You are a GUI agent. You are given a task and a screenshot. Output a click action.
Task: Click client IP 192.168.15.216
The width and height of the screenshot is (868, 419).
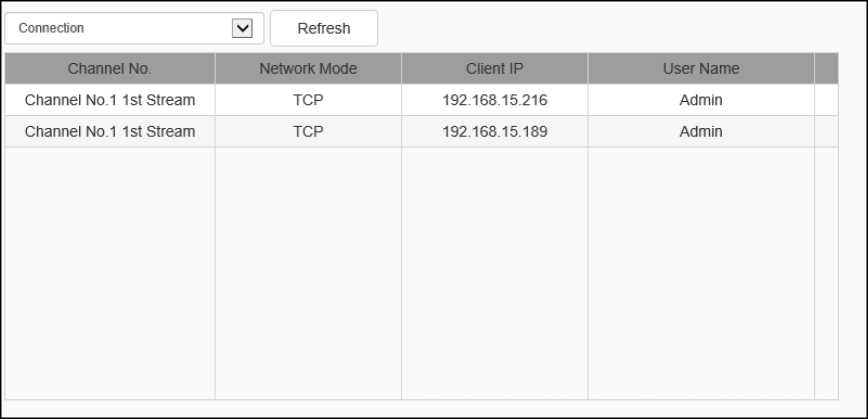[x=494, y=100]
